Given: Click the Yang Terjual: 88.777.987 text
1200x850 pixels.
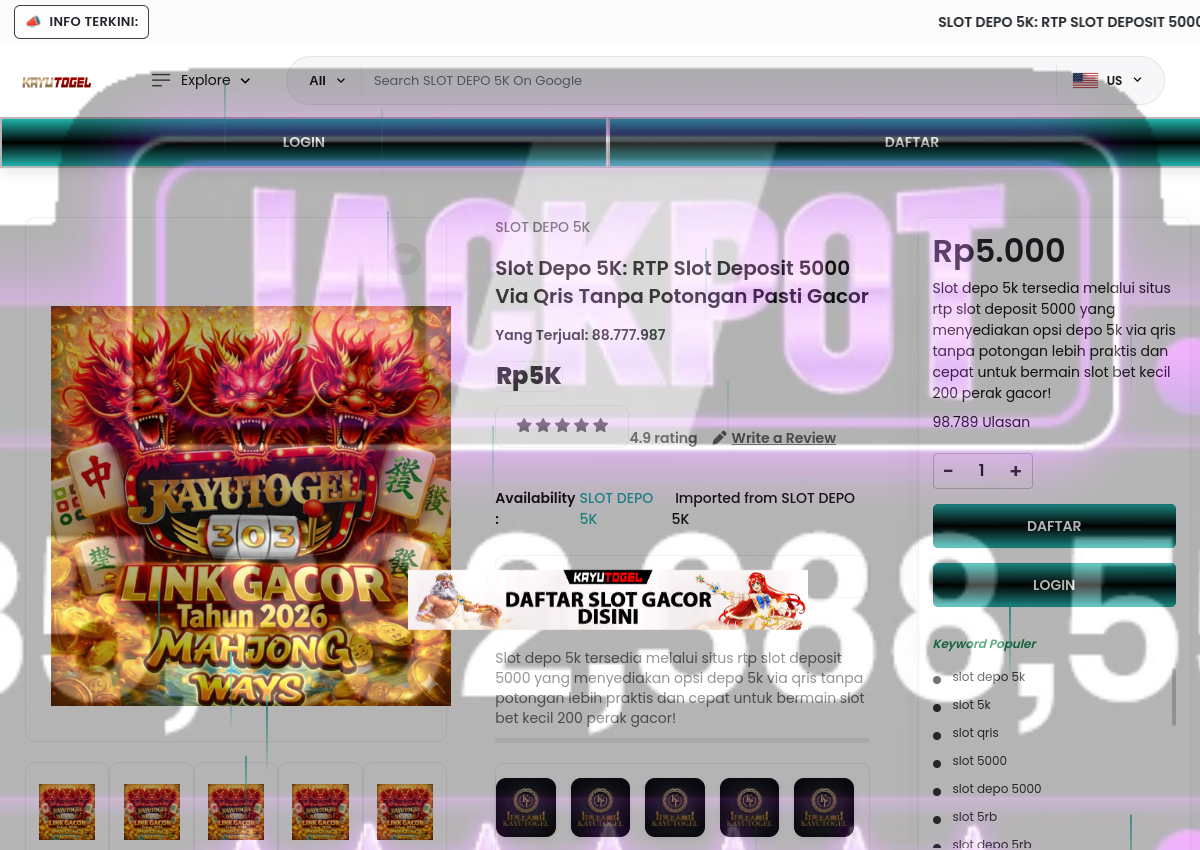Looking at the screenshot, I should pos(580,335).
